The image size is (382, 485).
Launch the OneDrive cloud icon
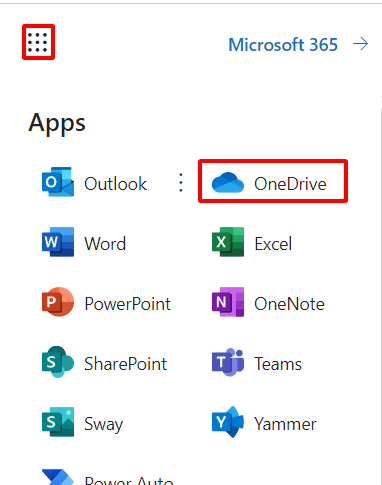click(x=228, y=182)
